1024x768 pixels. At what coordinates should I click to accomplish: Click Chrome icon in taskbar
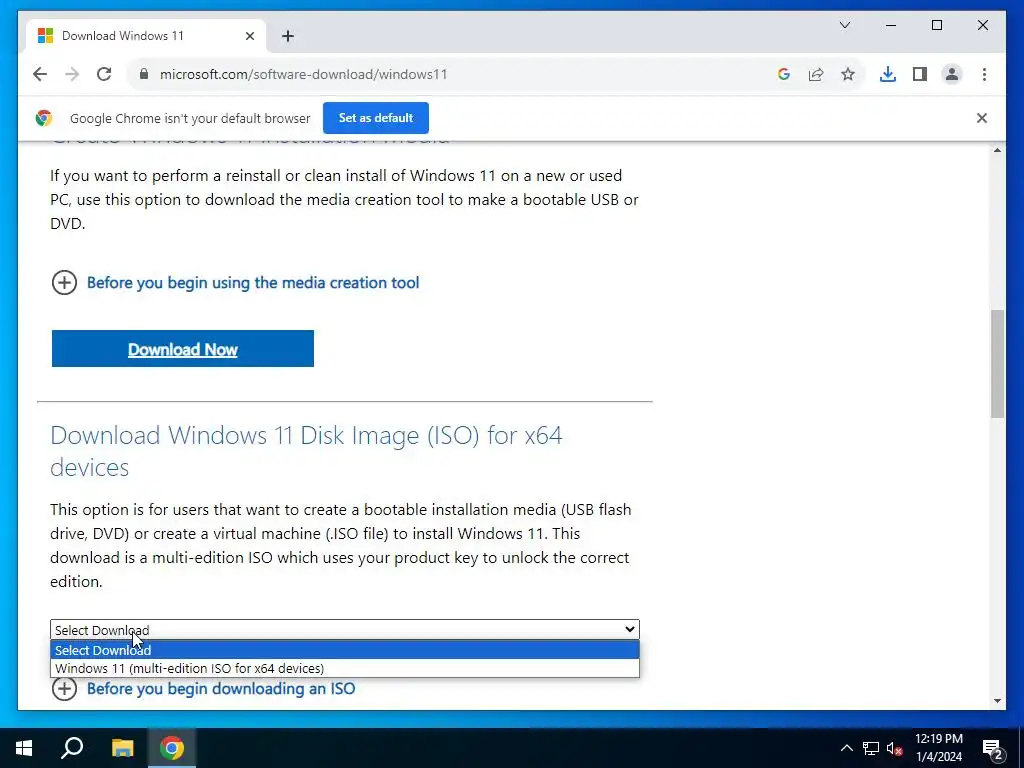coord(172,748)
